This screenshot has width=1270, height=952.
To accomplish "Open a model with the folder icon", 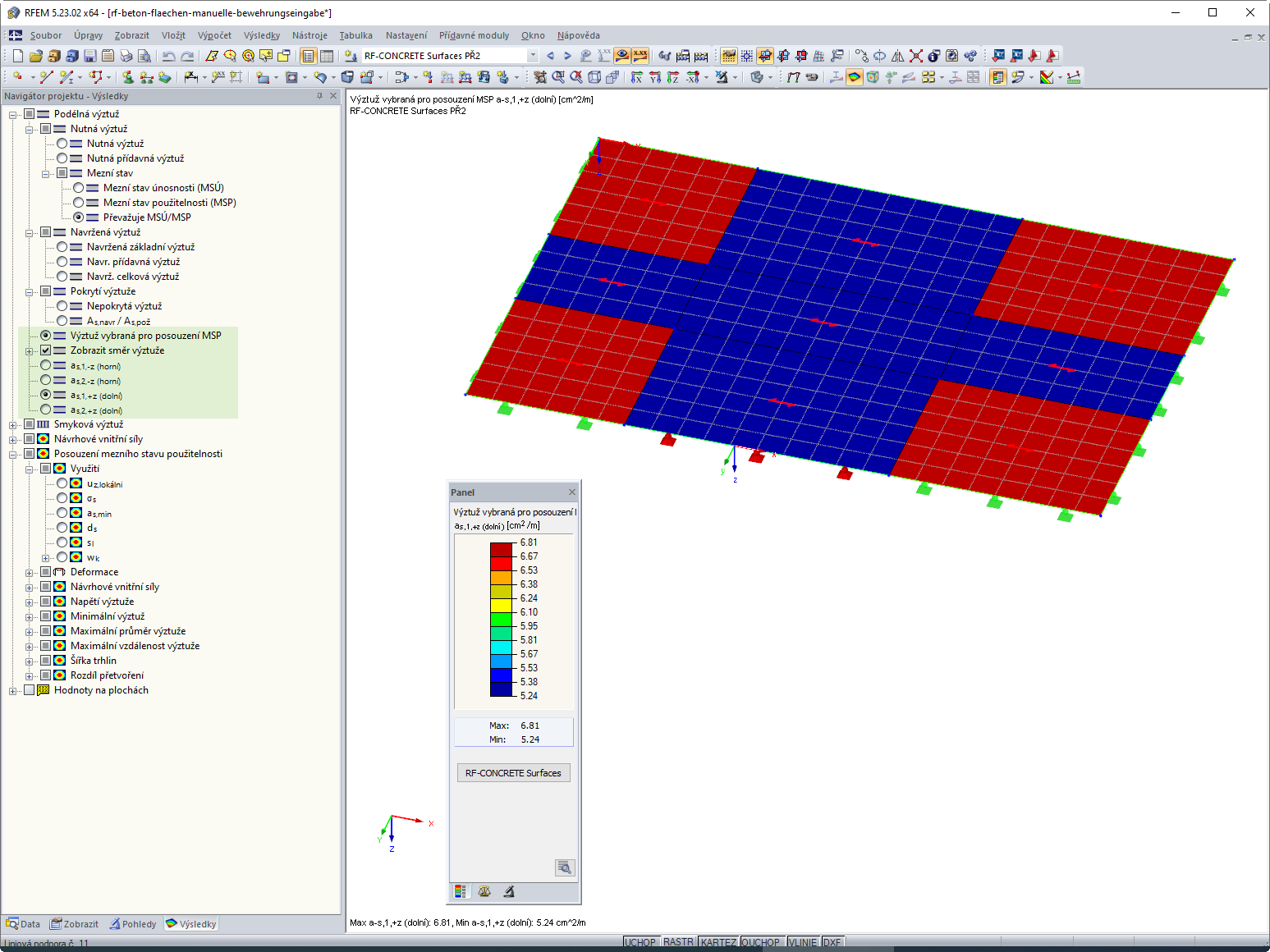I will (x=36, y=56).
